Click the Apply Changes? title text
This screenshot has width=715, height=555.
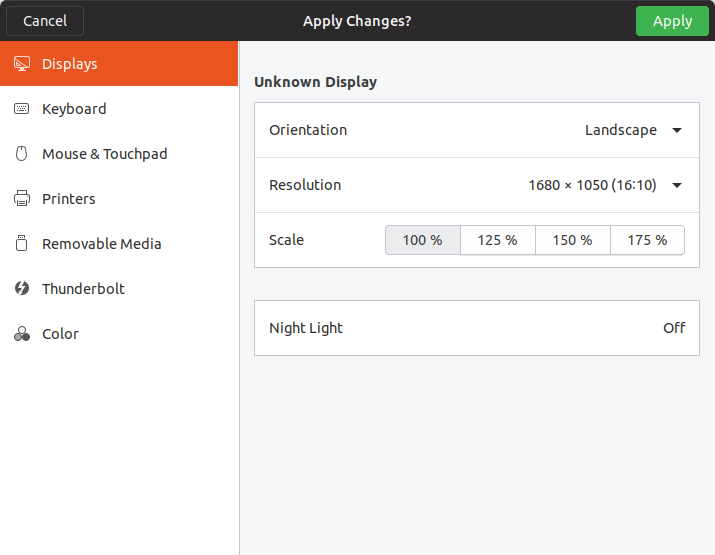click(357, 21)
